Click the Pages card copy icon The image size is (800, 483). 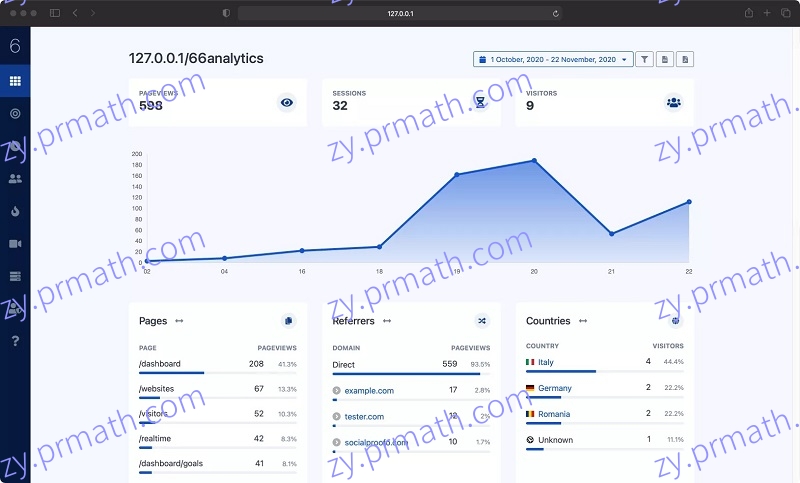[x=288, y=321]
